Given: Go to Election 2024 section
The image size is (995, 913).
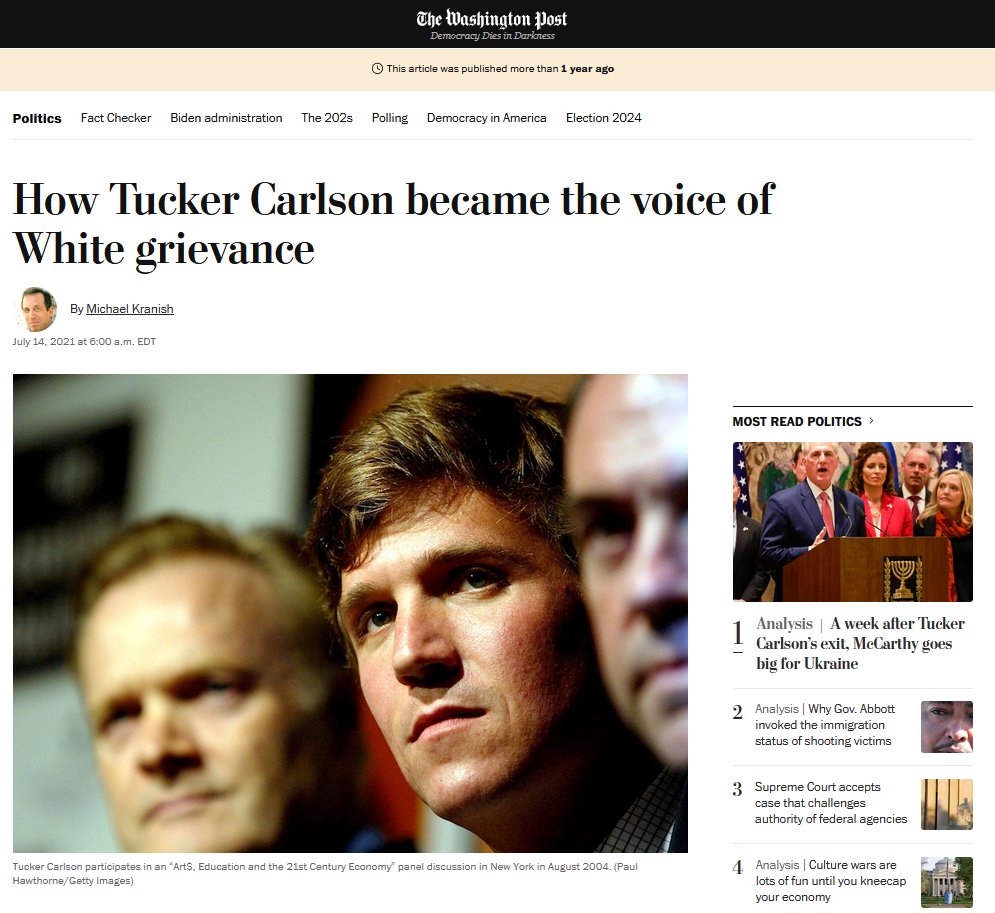Looking at the screenshot, I should click(603, 118).
